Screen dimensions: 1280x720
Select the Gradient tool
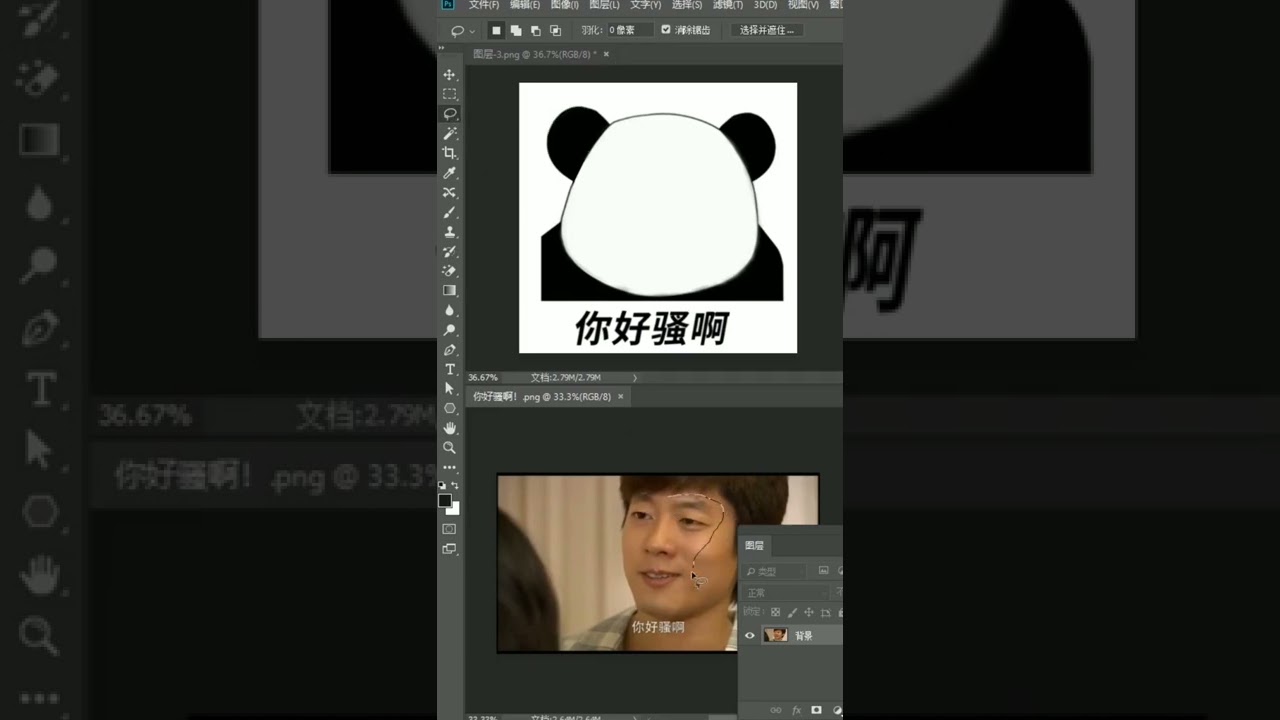click(450, 290)
